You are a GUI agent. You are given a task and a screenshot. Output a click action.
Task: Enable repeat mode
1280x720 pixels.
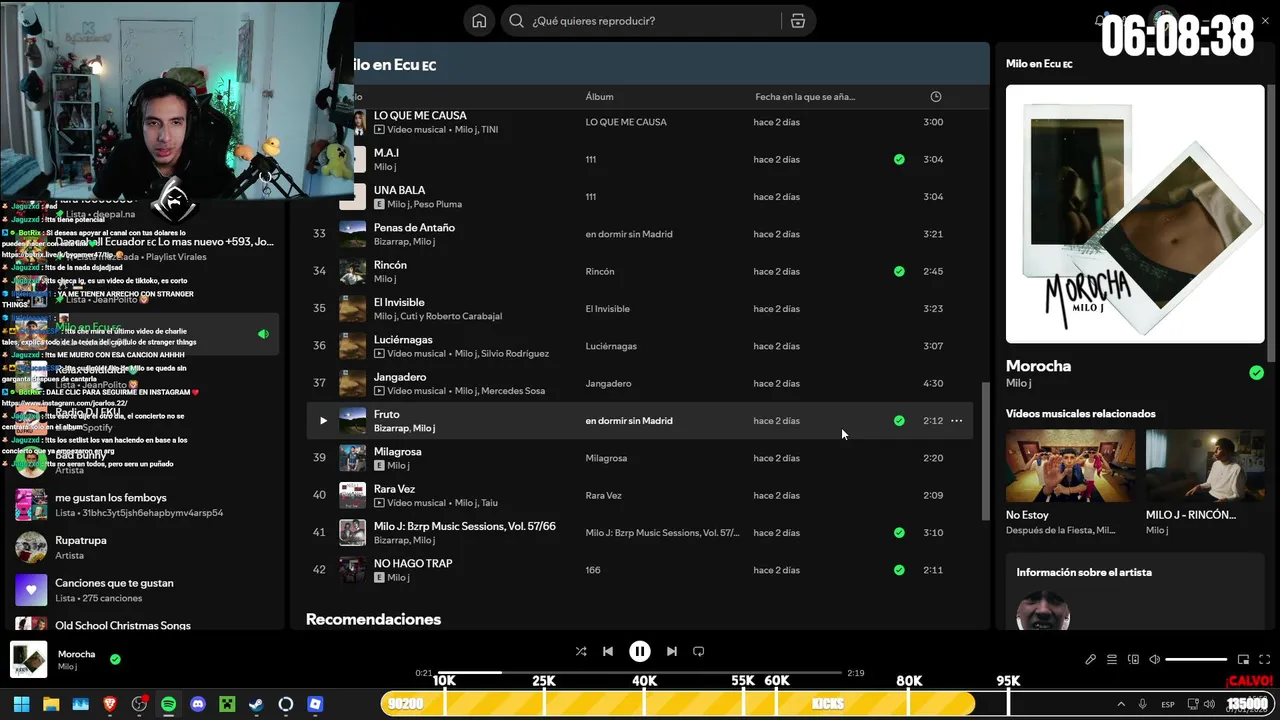[699, 651]
